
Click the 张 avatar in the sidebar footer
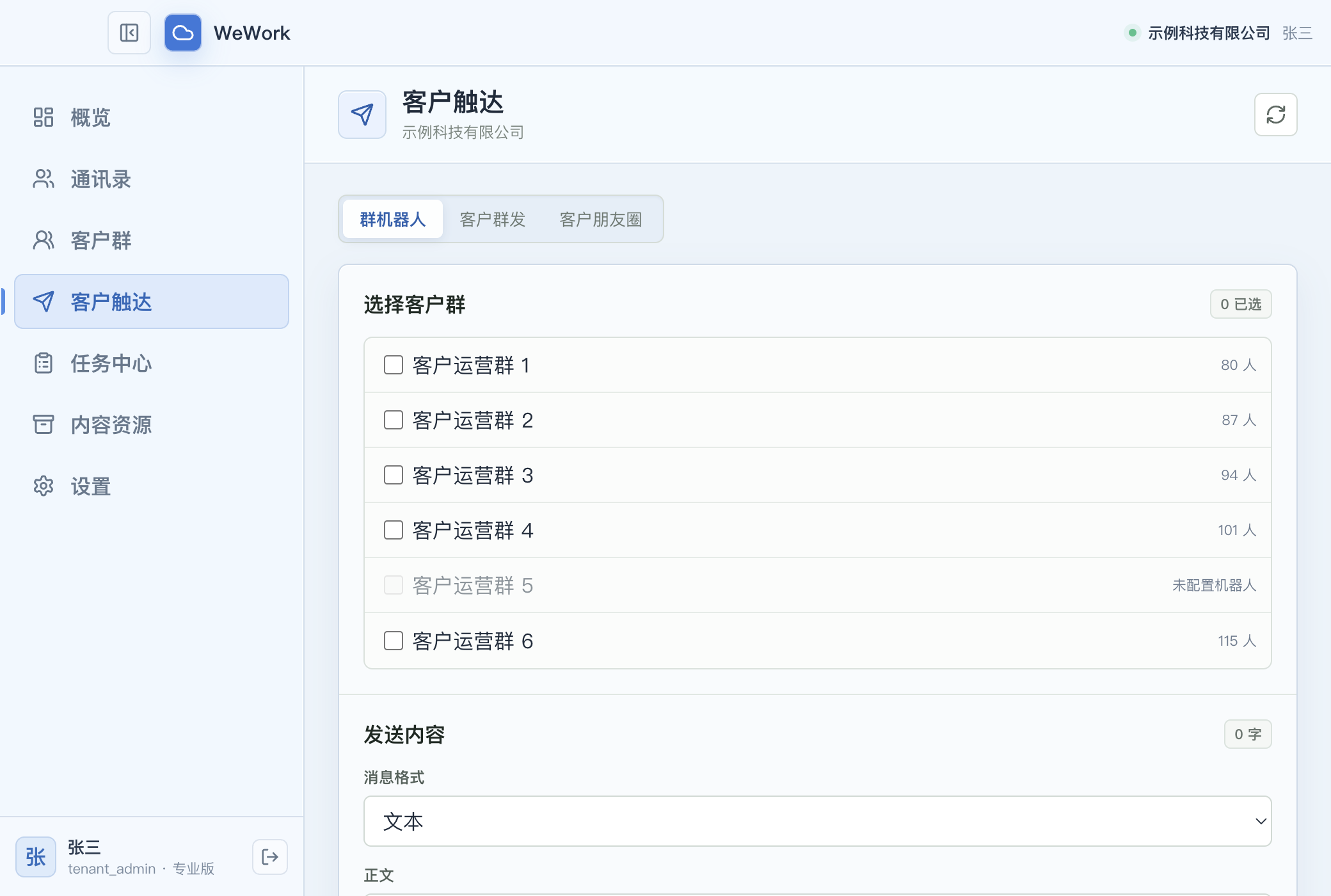pyautogui.click(x=36, y=857)
